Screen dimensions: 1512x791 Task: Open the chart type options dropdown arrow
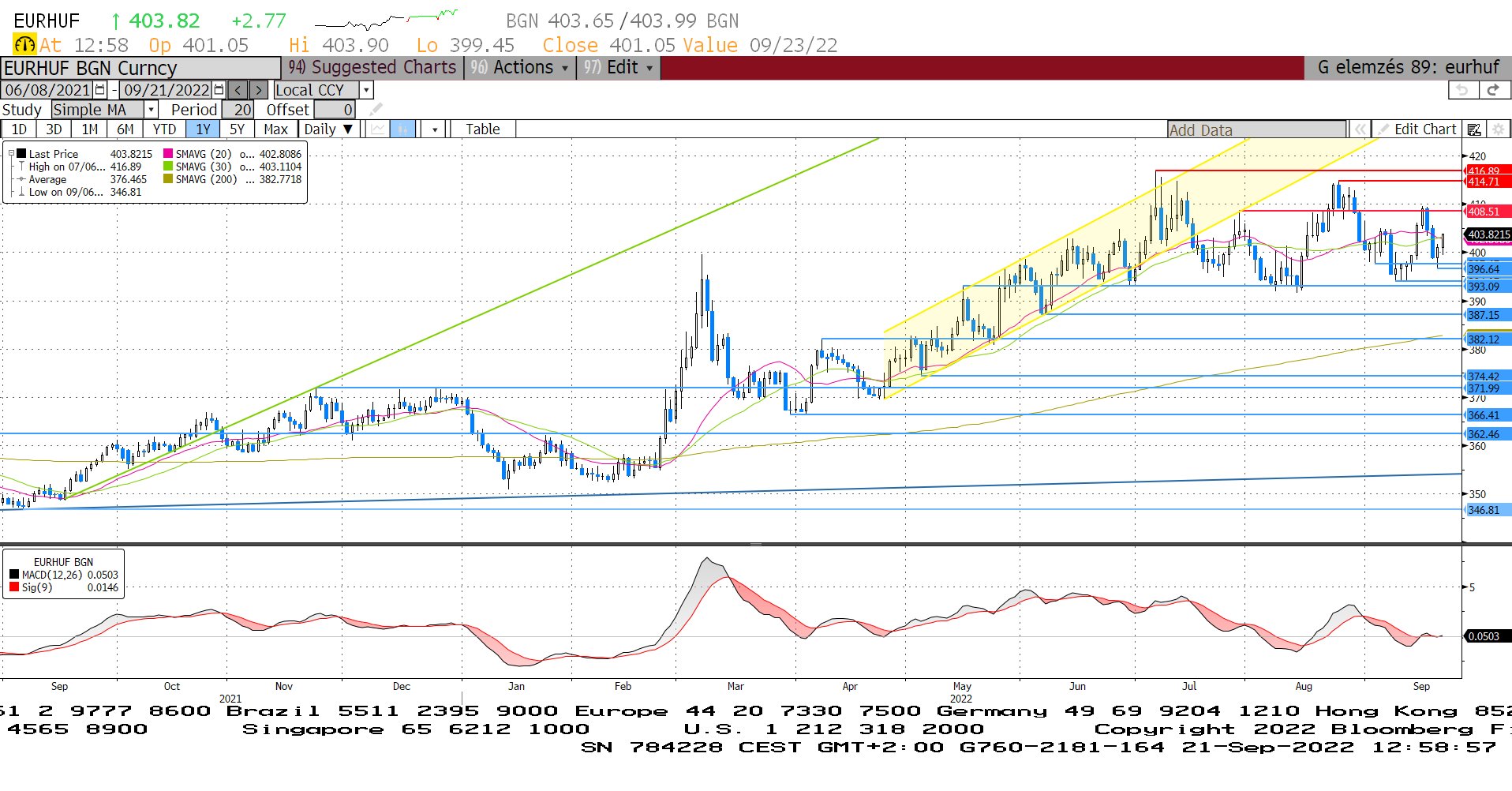(435, 129)
